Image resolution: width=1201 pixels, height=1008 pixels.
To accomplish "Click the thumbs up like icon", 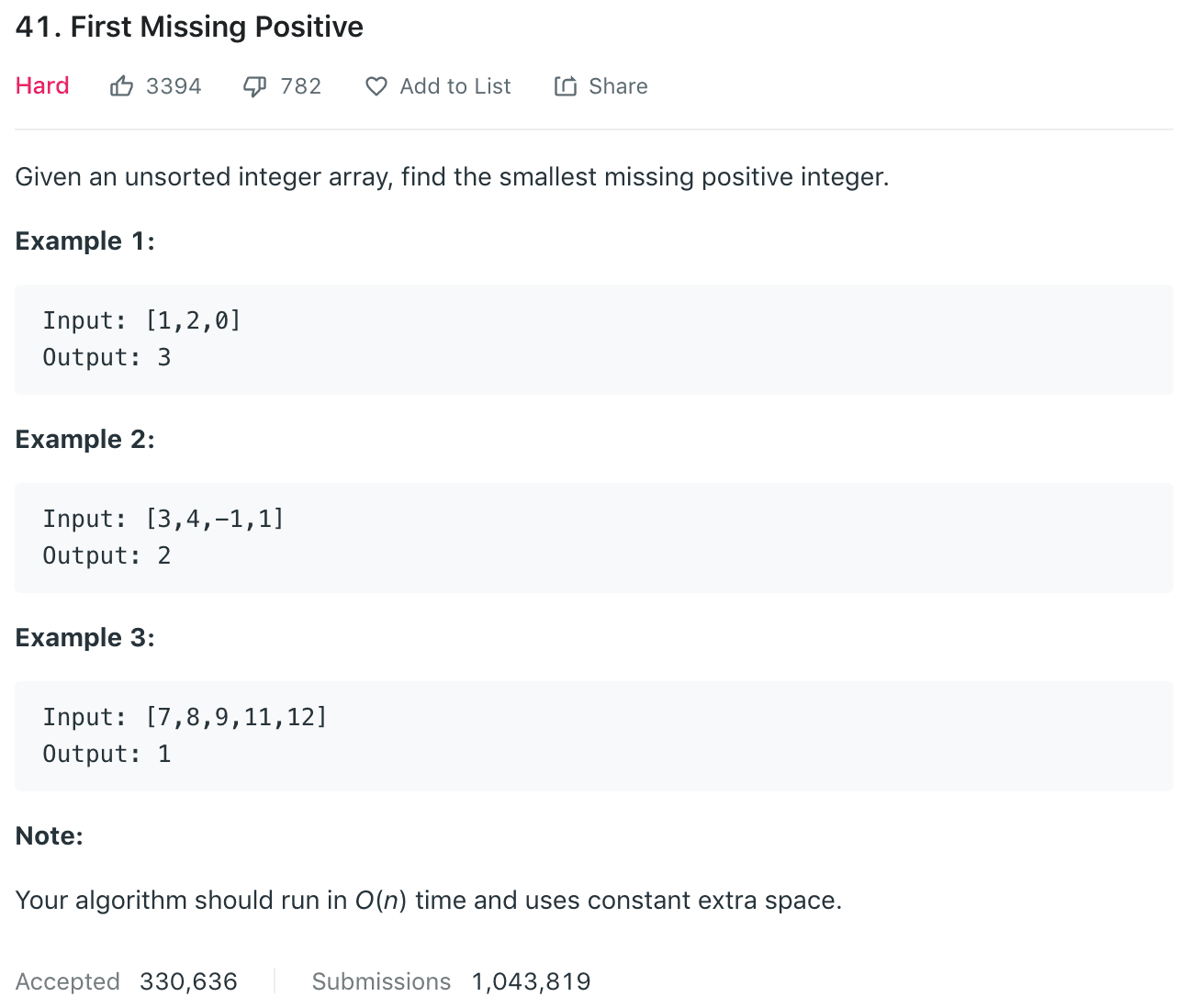I will (121, 86).
